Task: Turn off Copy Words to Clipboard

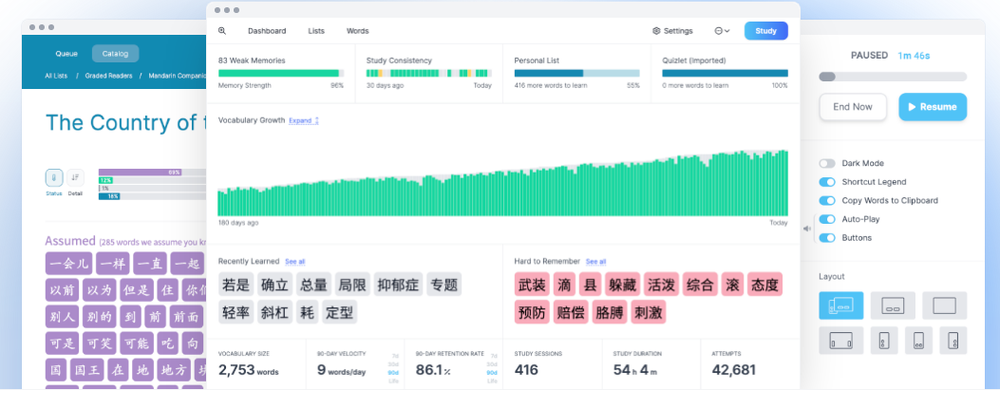Action: pos(827,200)
